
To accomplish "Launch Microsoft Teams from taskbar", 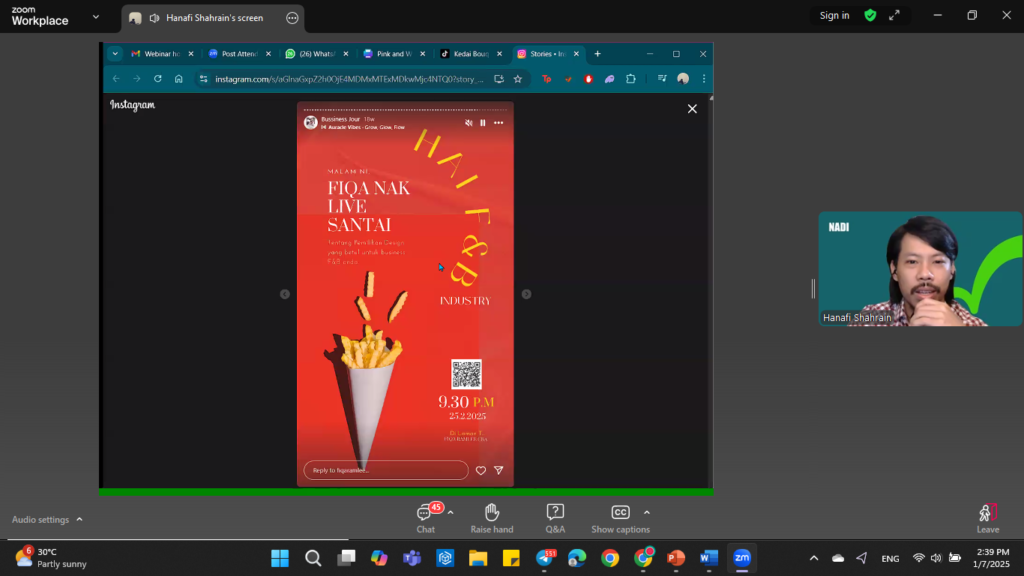I will pyautogui.click(x=412, y=558).
